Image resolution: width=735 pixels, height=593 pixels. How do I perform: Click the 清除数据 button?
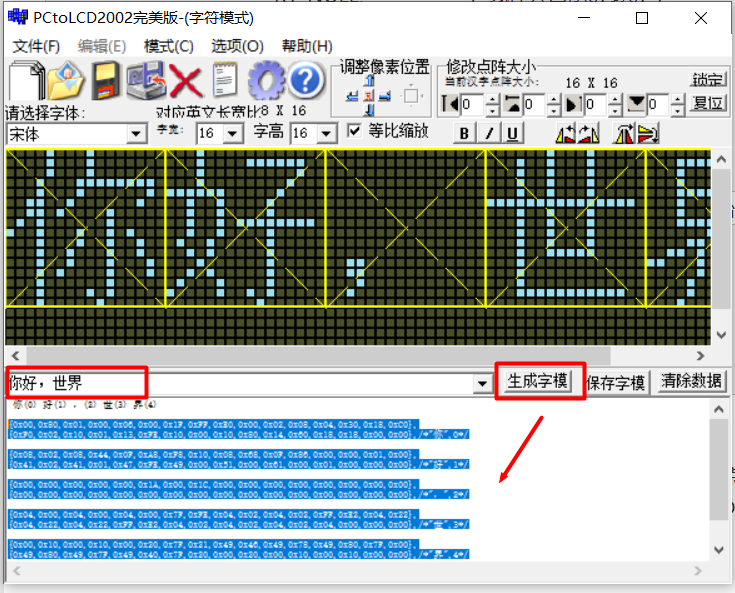coord(691,381)
